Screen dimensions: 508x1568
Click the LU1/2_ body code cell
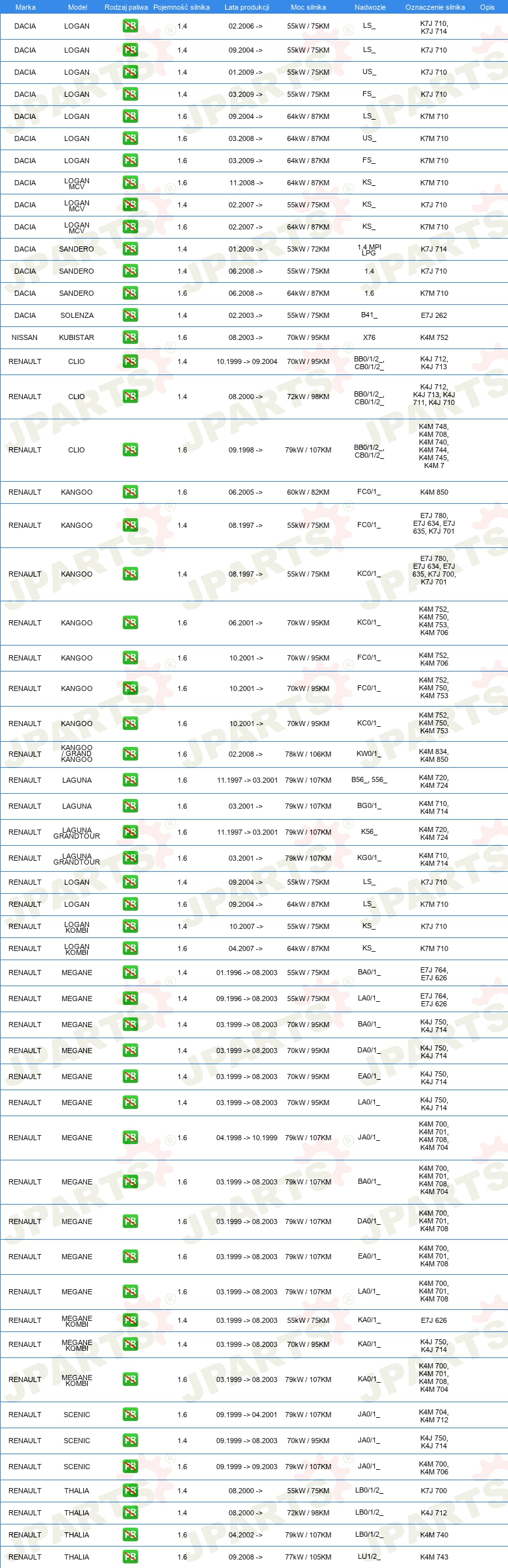point(369,1556)
